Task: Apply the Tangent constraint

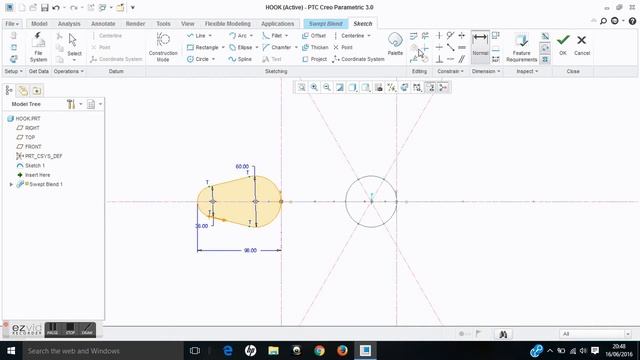Action: point(450,36)
